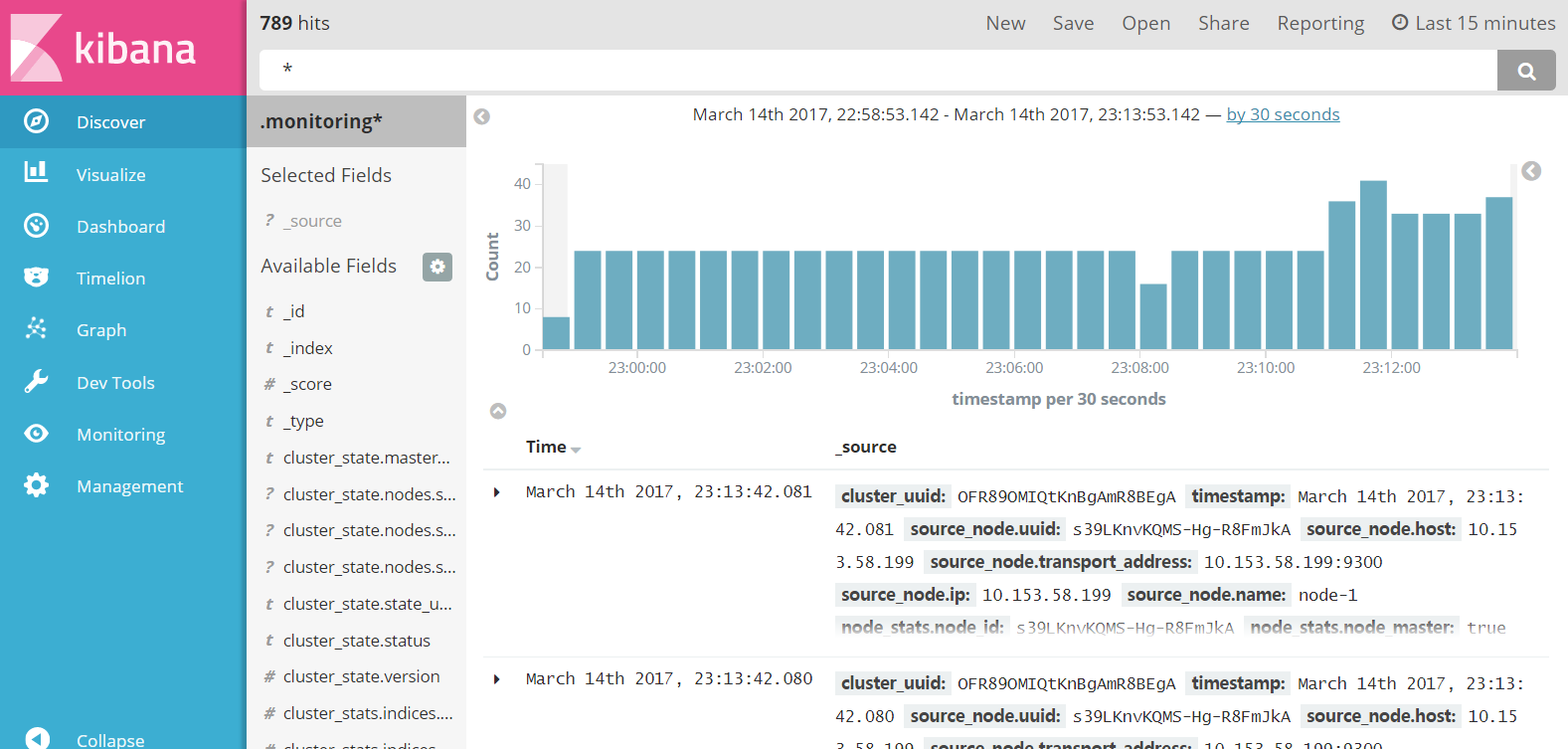Click the Save menu item
The width and height of the screenshot is (1568, 749).
(1073, 23)
